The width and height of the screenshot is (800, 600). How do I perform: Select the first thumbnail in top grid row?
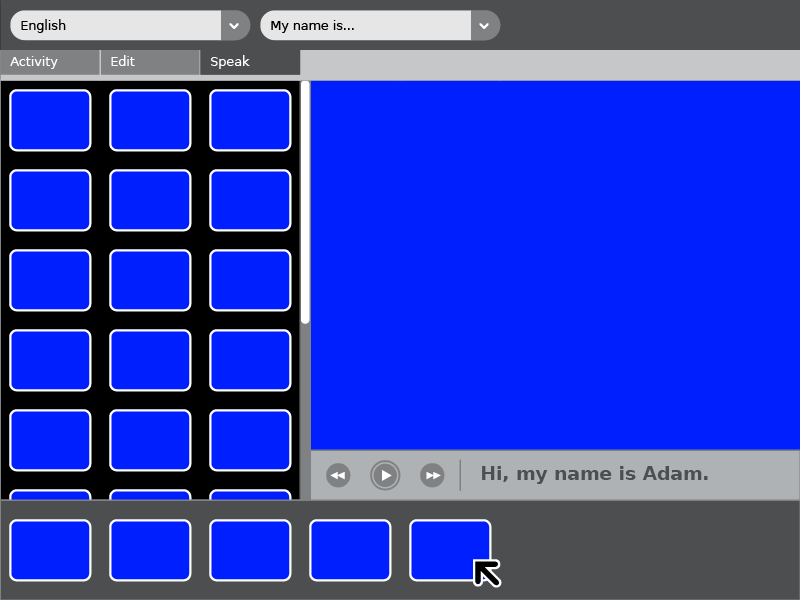click(50, 120)
